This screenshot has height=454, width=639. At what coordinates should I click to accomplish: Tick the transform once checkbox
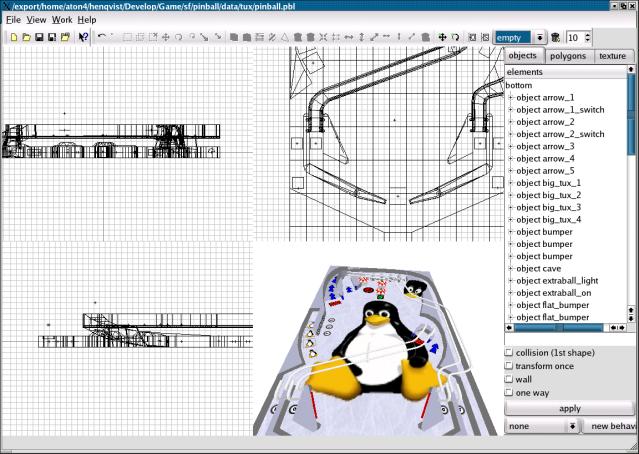[x=509, y=366]
